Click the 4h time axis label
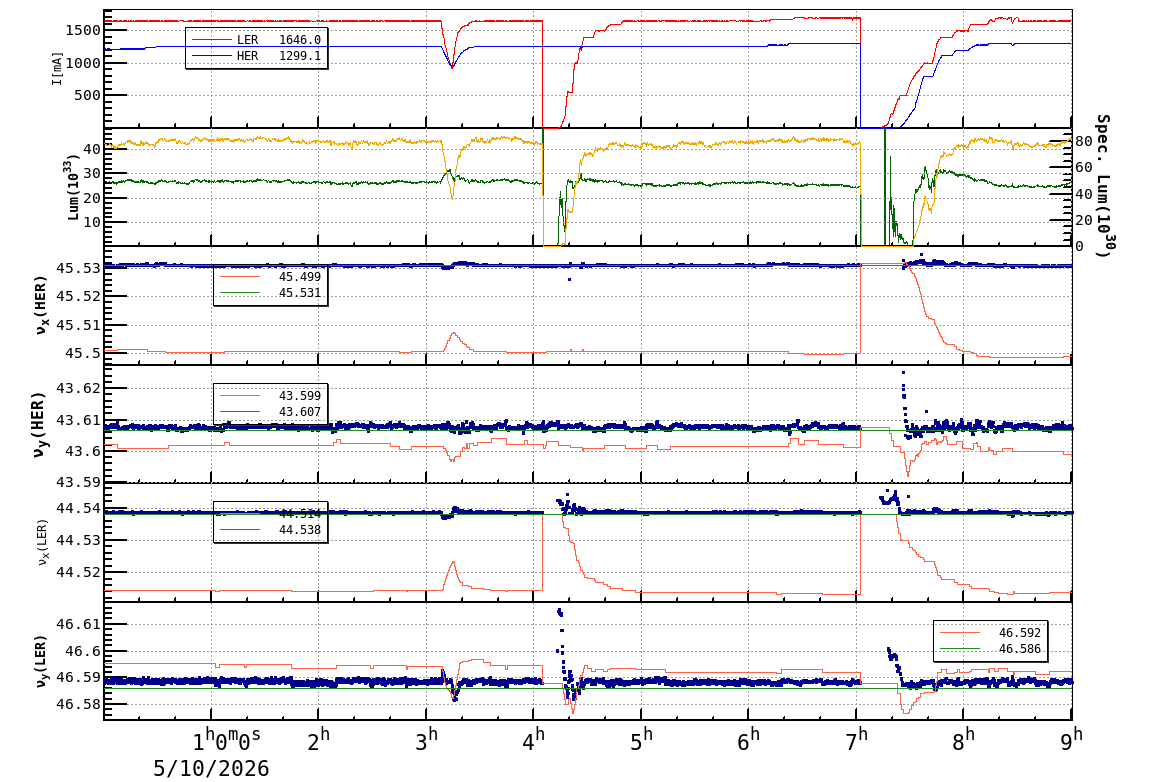Screen dimensions: 1154x782 pyautogui.click(x=534, y=739)
